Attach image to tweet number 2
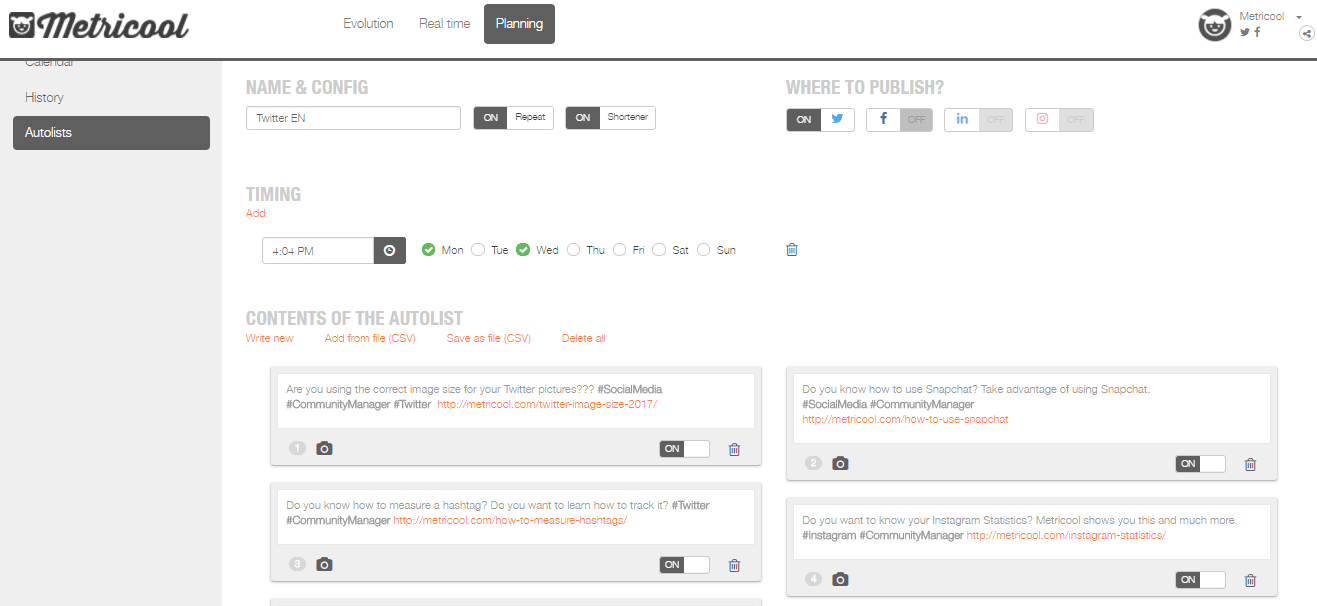The image size is (1317, 606). (840, 464)
